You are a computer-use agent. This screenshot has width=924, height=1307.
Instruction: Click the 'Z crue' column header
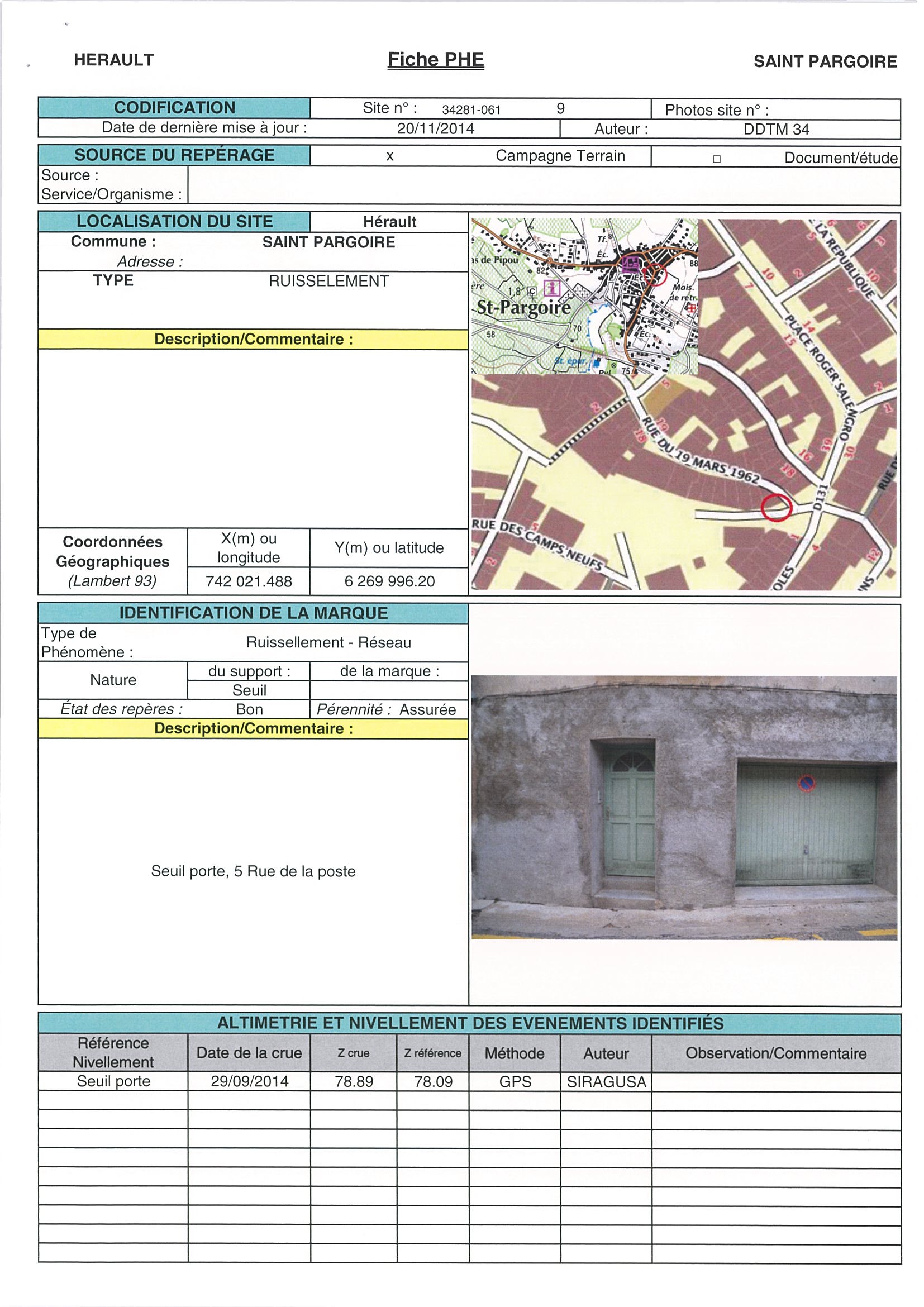354,1053
